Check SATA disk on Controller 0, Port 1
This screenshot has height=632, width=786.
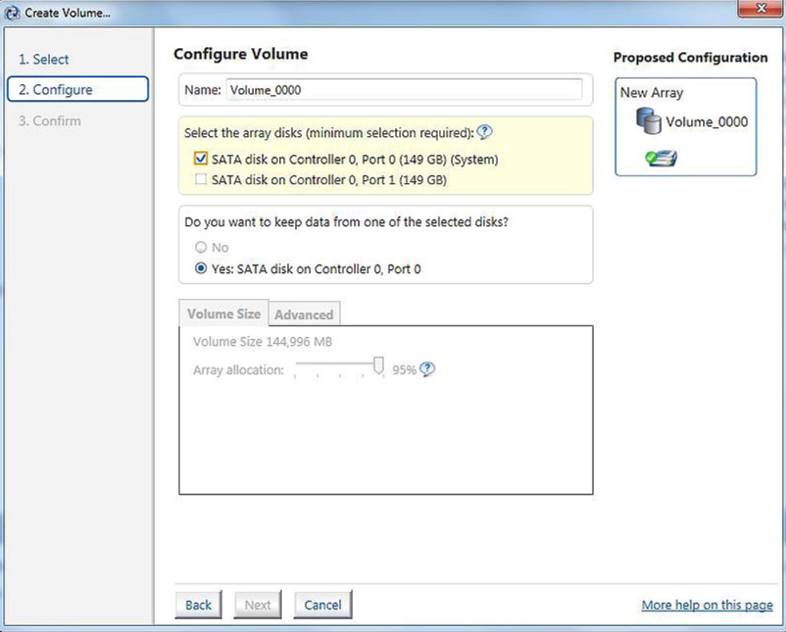pyautogui.click(x=201, y=179)
